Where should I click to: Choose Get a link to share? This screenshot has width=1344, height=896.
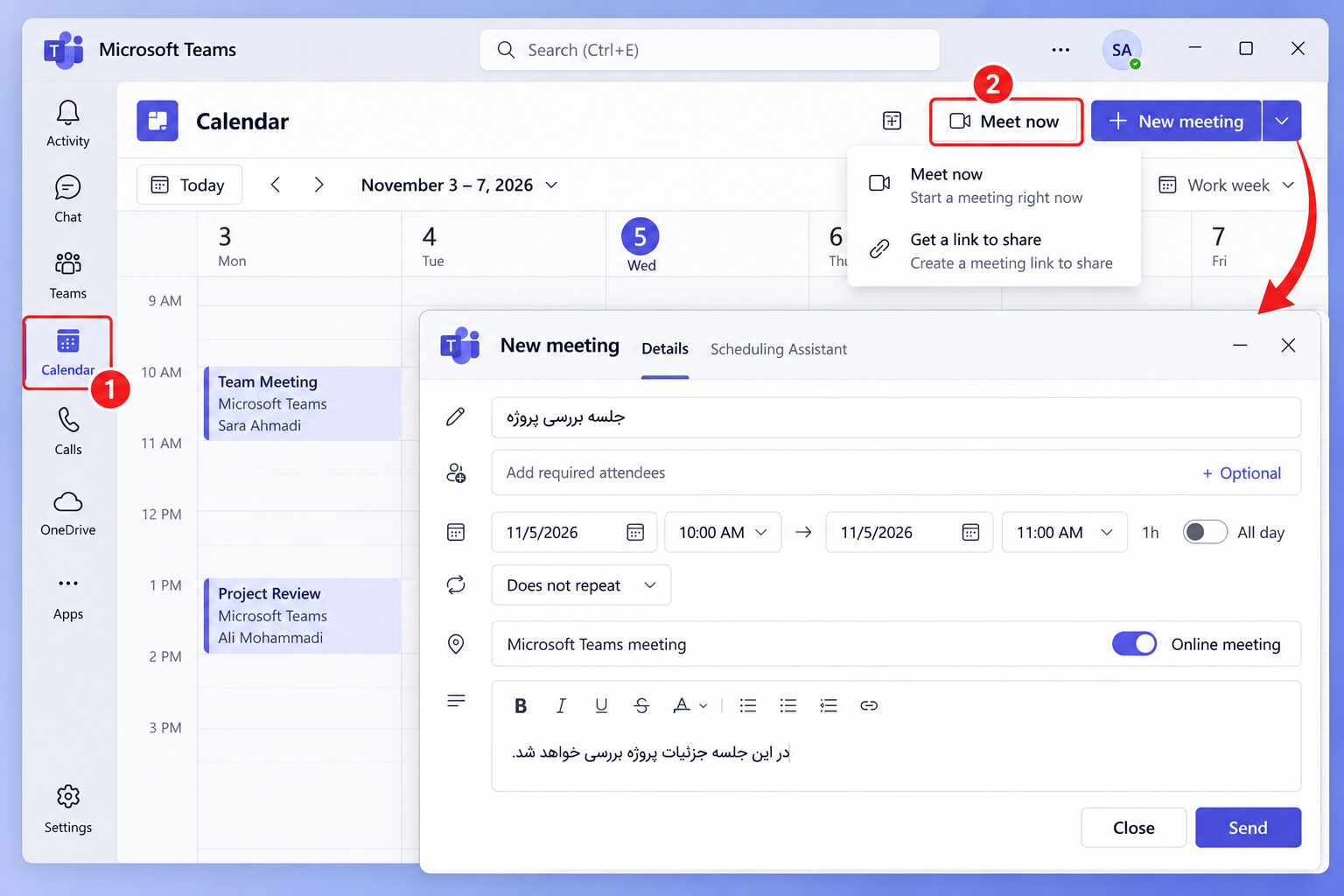[994, 251]
